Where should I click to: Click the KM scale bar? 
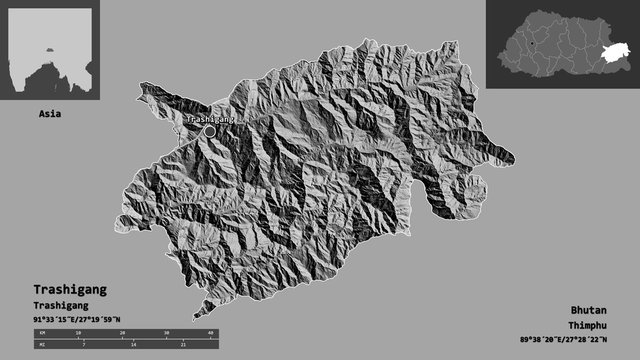click(126, 334)
